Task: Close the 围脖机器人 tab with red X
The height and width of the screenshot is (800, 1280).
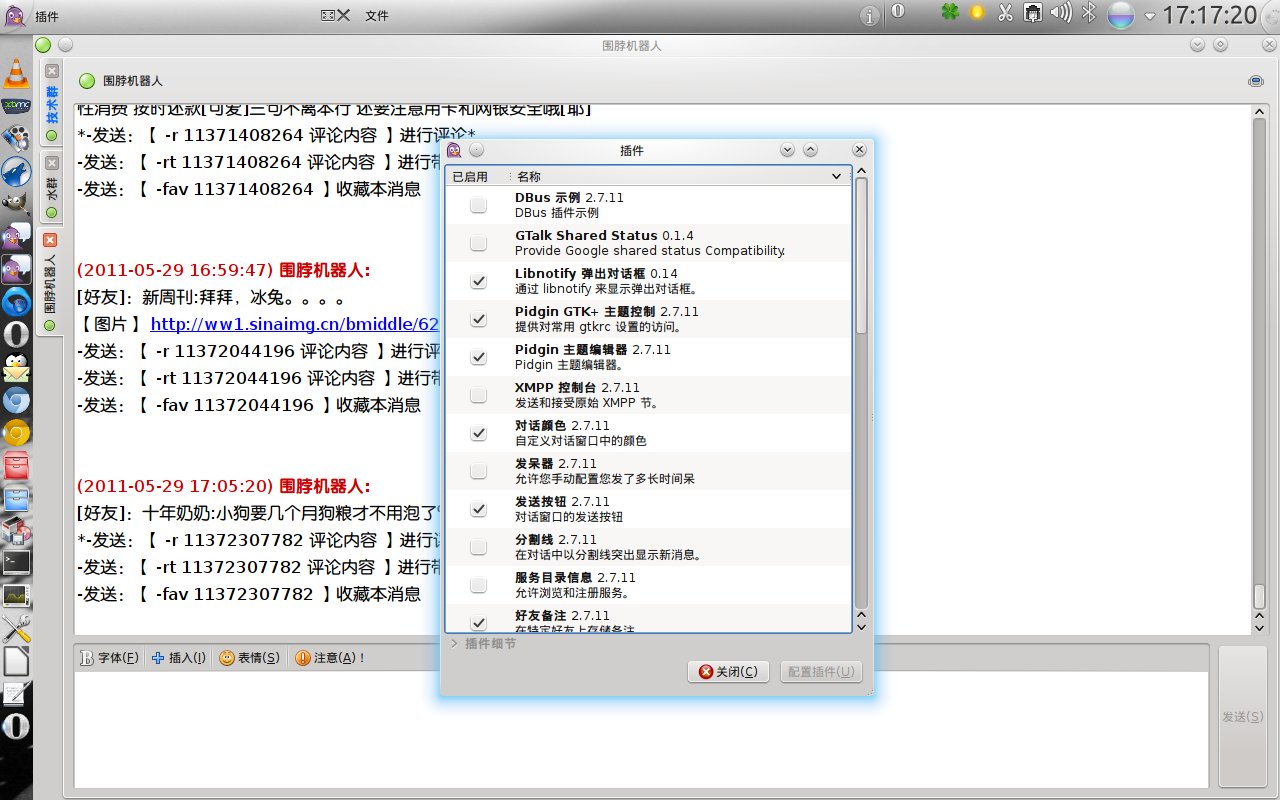Action: coord(51,240)
